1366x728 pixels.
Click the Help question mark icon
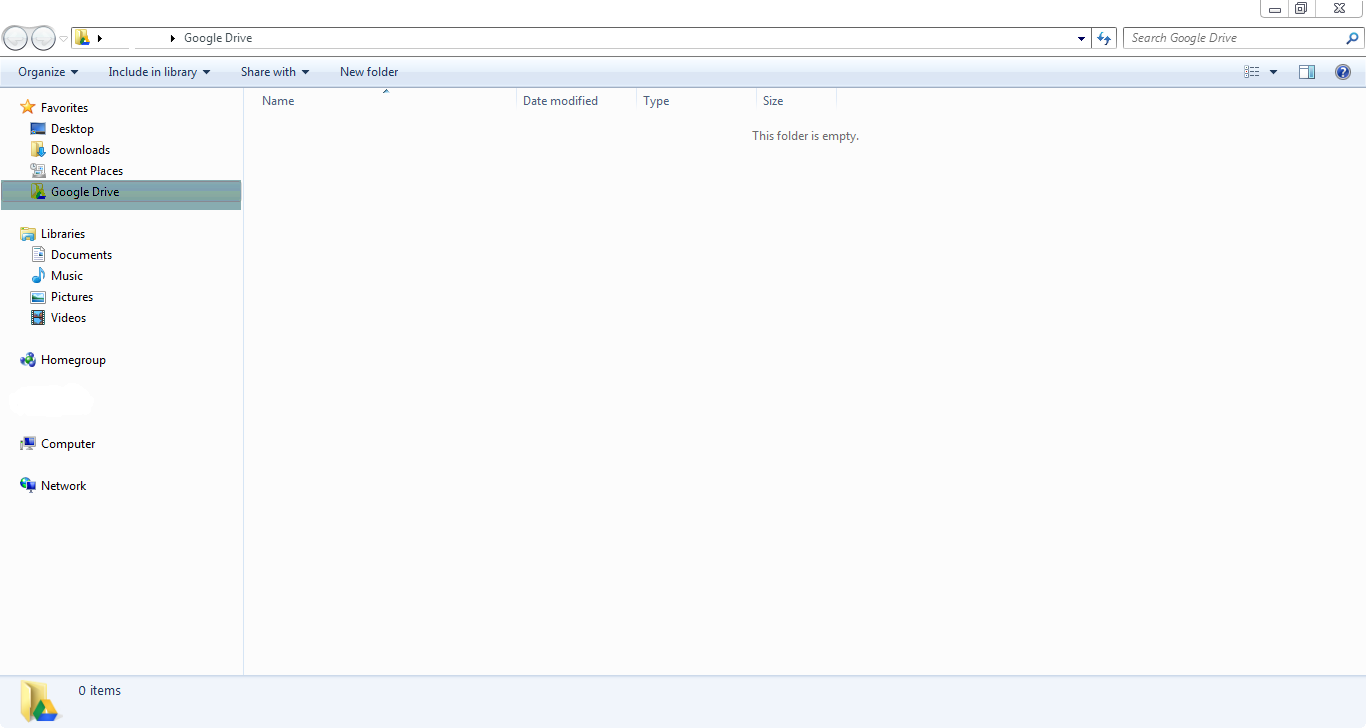[1343, 72]
